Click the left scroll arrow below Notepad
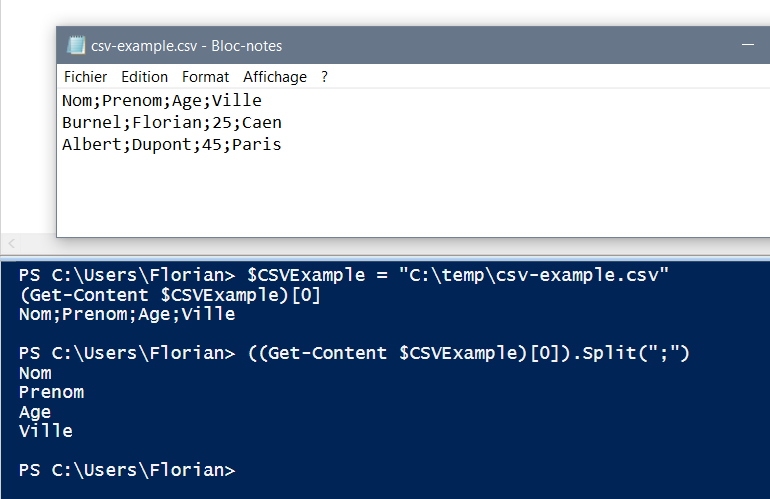This screenshot has height=499, width=770. point(11,244)
